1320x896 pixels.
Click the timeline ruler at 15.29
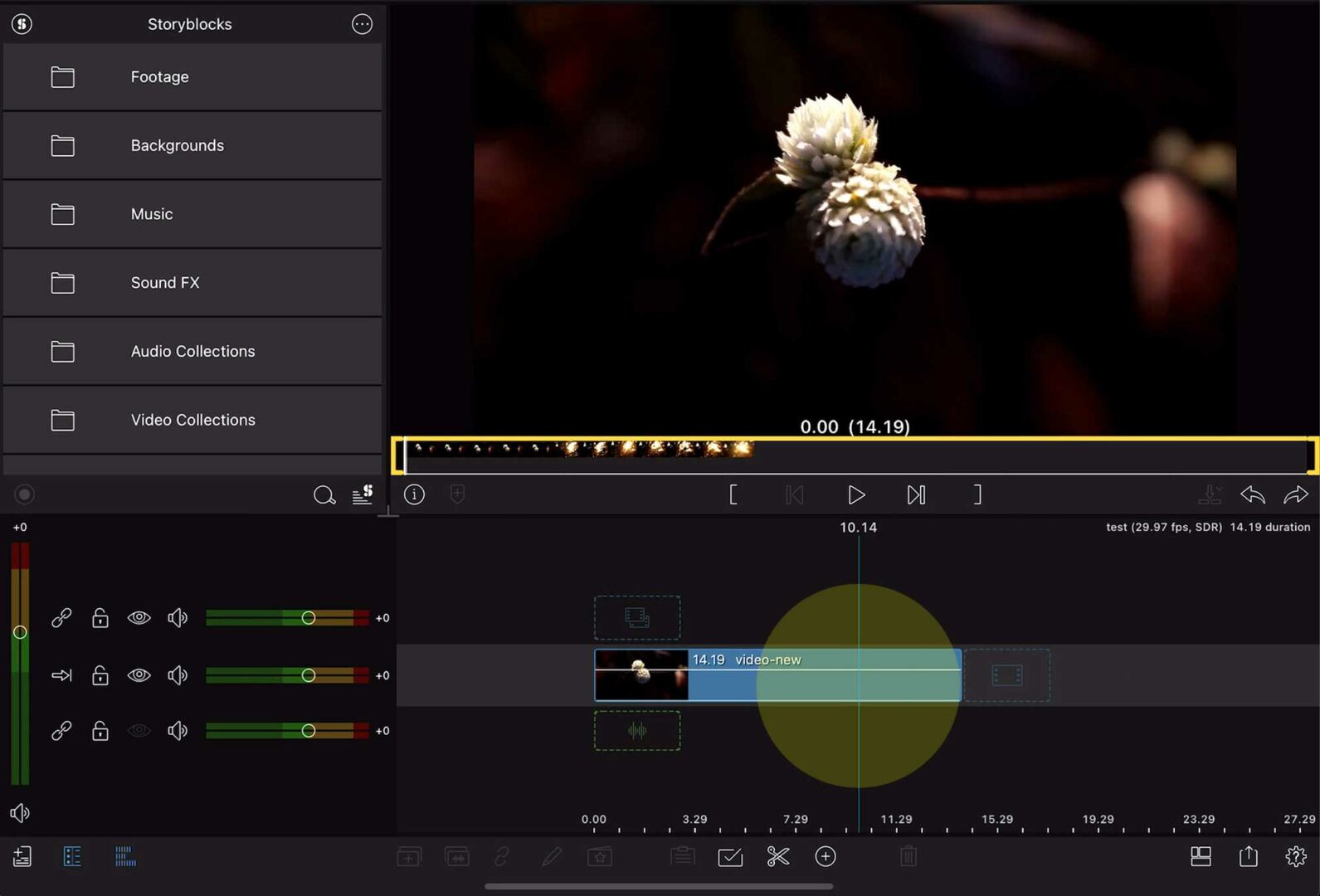click(997, 820)
